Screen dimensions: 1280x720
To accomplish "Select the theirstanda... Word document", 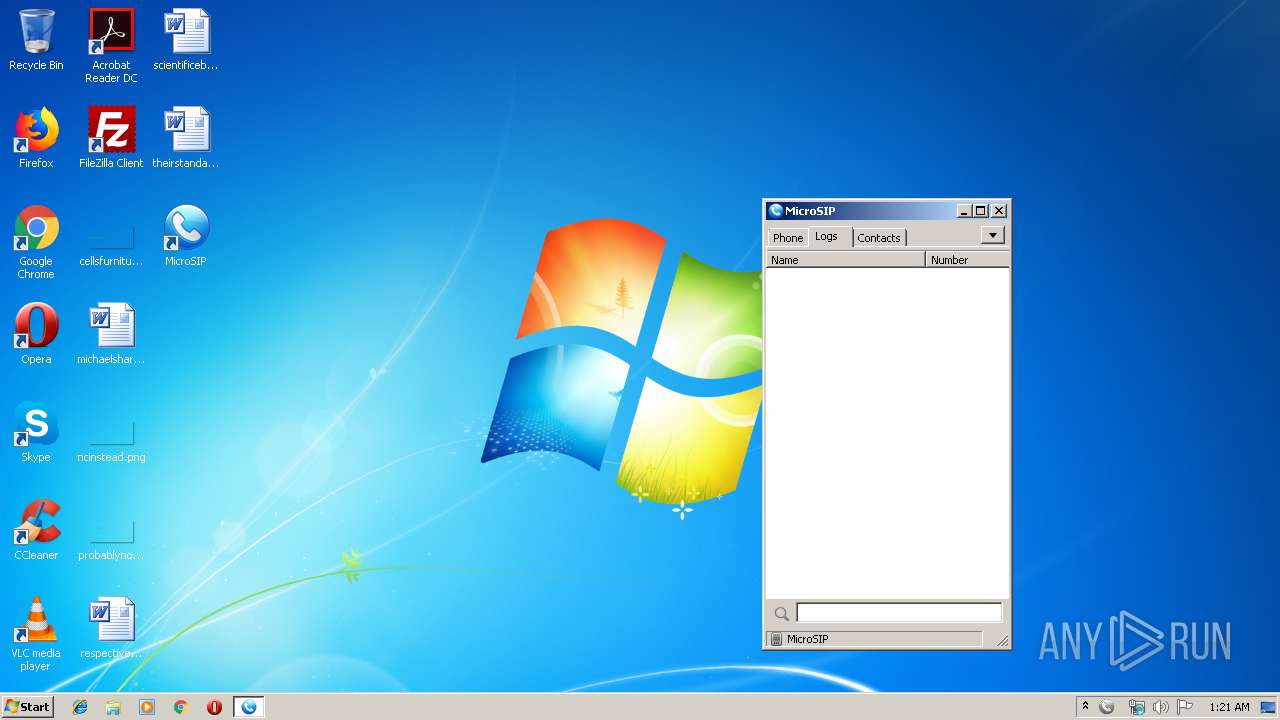I will [x=186, y=139].
